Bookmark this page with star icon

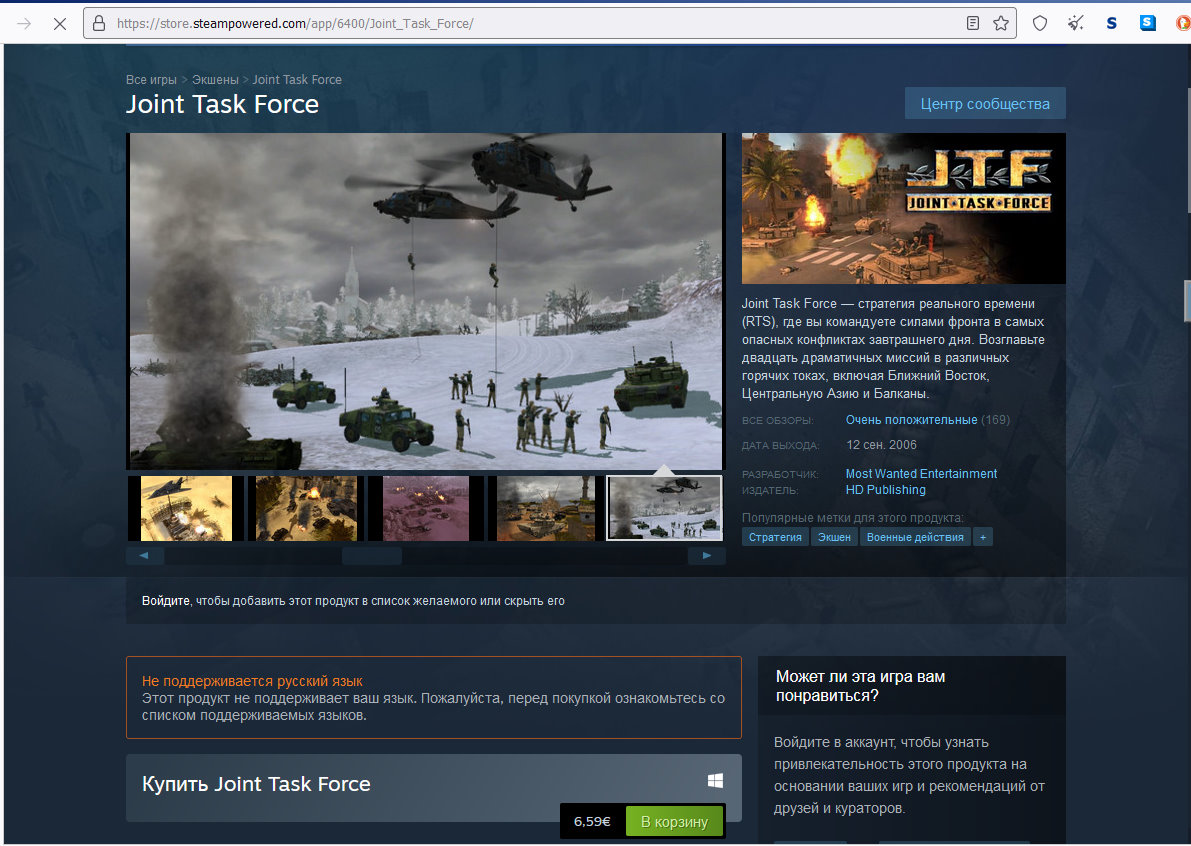coord(1001,24)
